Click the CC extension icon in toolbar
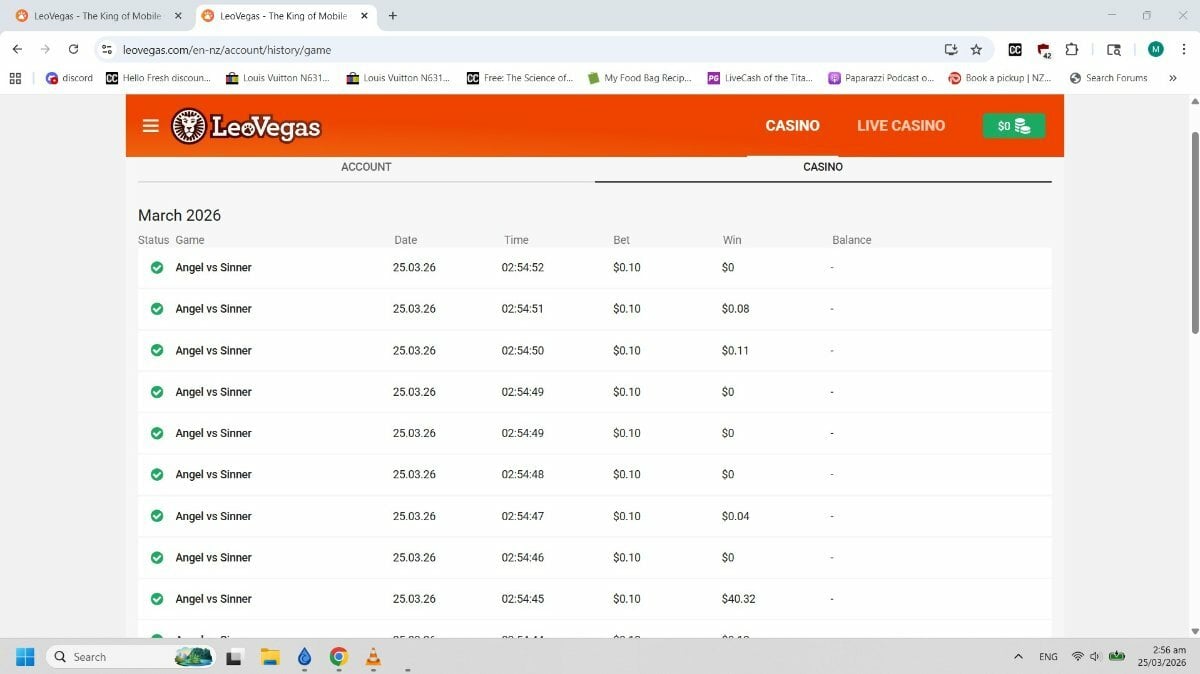1200x674 pixels. [x=1015, y=49]
